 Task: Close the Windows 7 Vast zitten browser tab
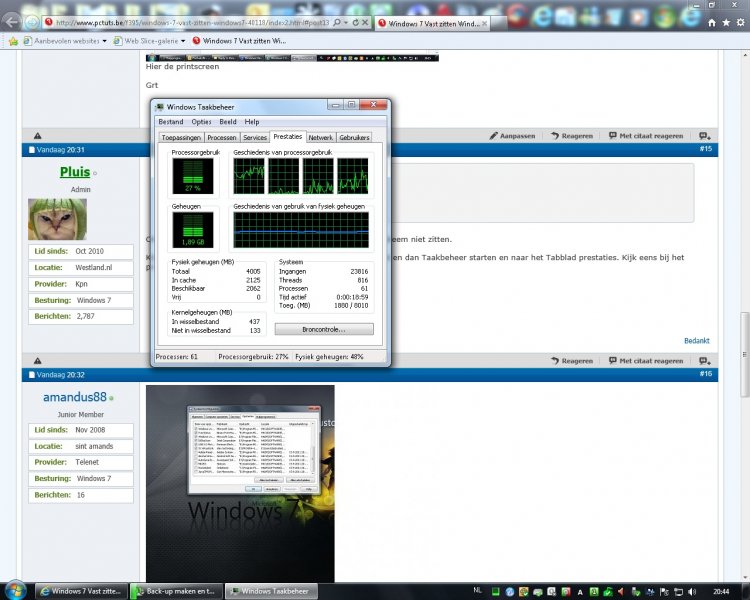484,23
